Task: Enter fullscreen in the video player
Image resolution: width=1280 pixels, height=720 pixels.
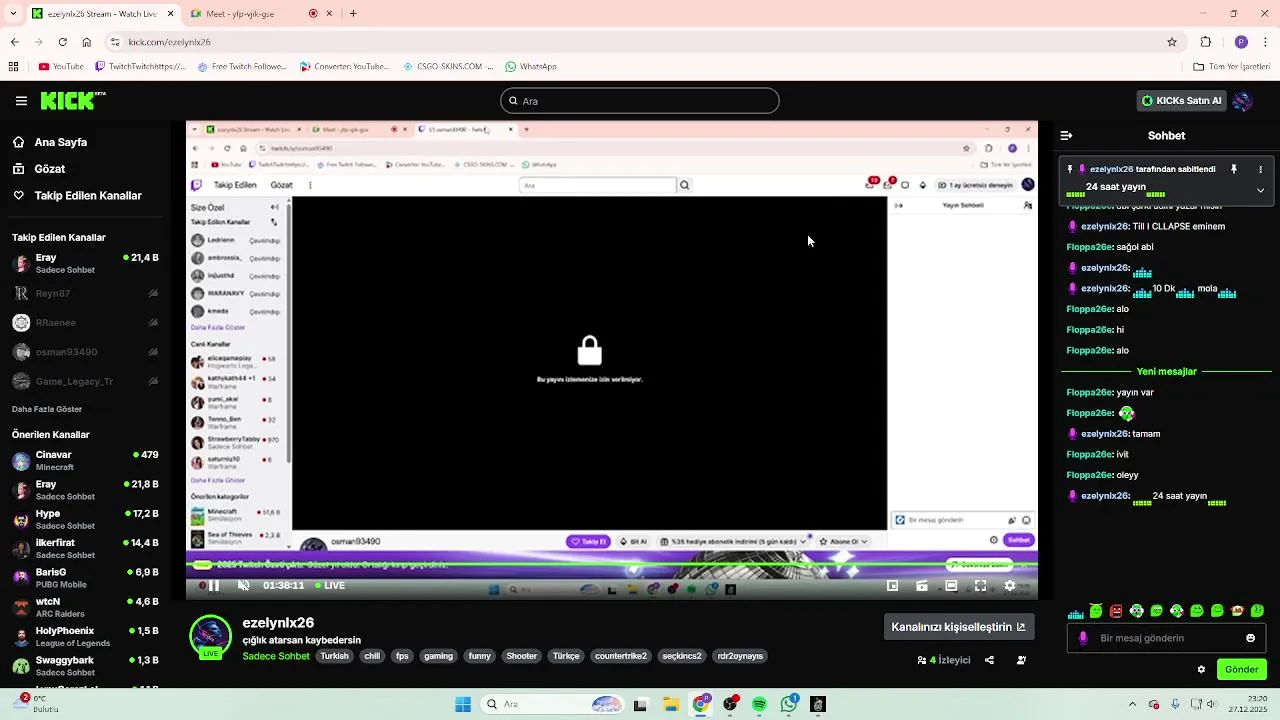Action: tap(980, 586)
